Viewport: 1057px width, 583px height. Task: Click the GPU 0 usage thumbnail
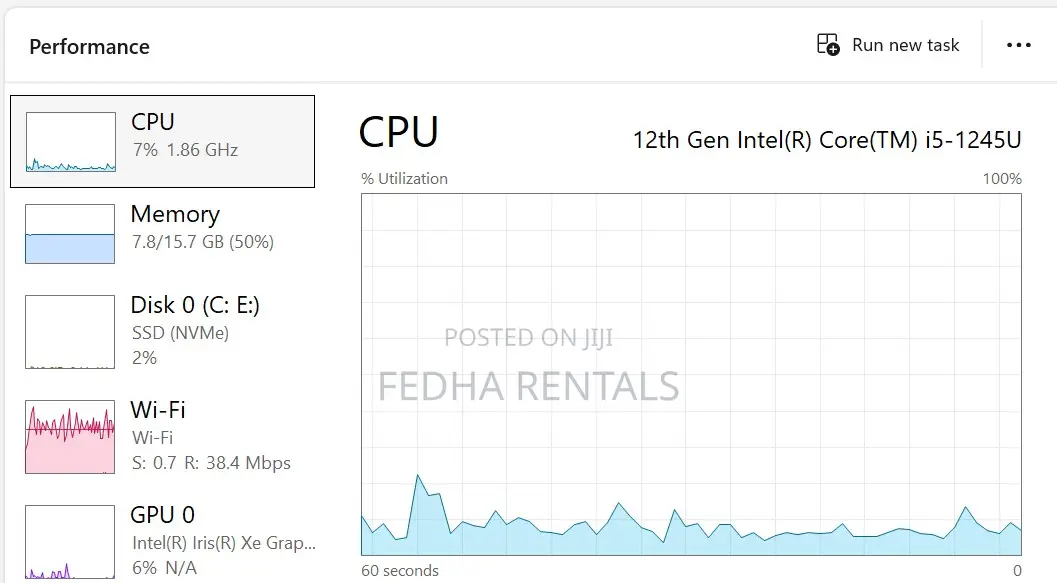70,542
